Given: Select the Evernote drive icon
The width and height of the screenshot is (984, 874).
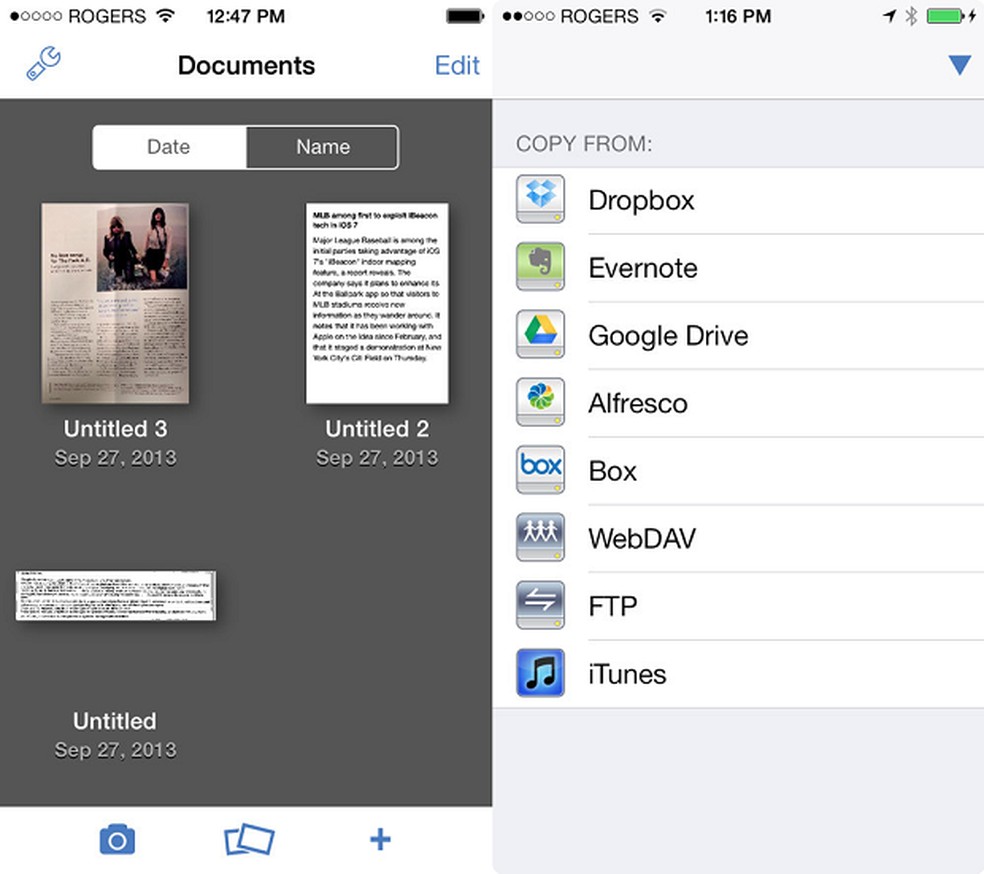Looking at the screenshot, I should pyautogui.click(x=540, y=267).
